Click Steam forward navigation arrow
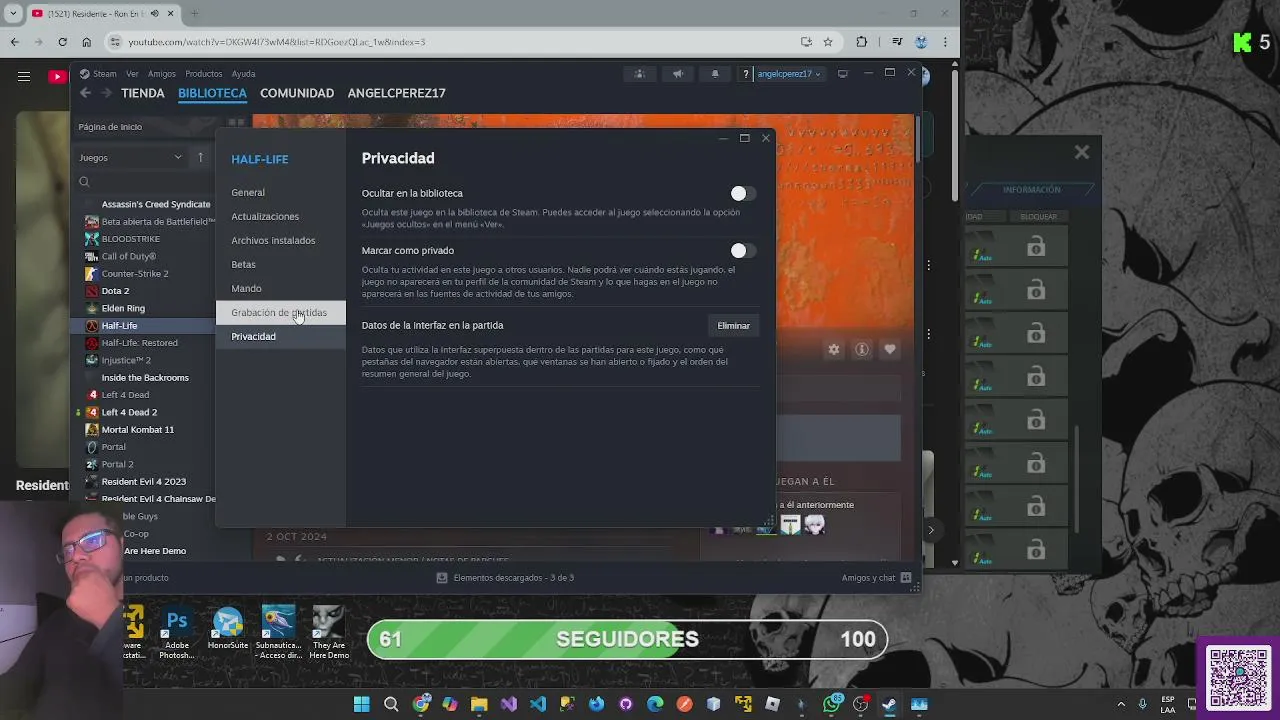This screenshot has width=1280, height=720. 106,93
